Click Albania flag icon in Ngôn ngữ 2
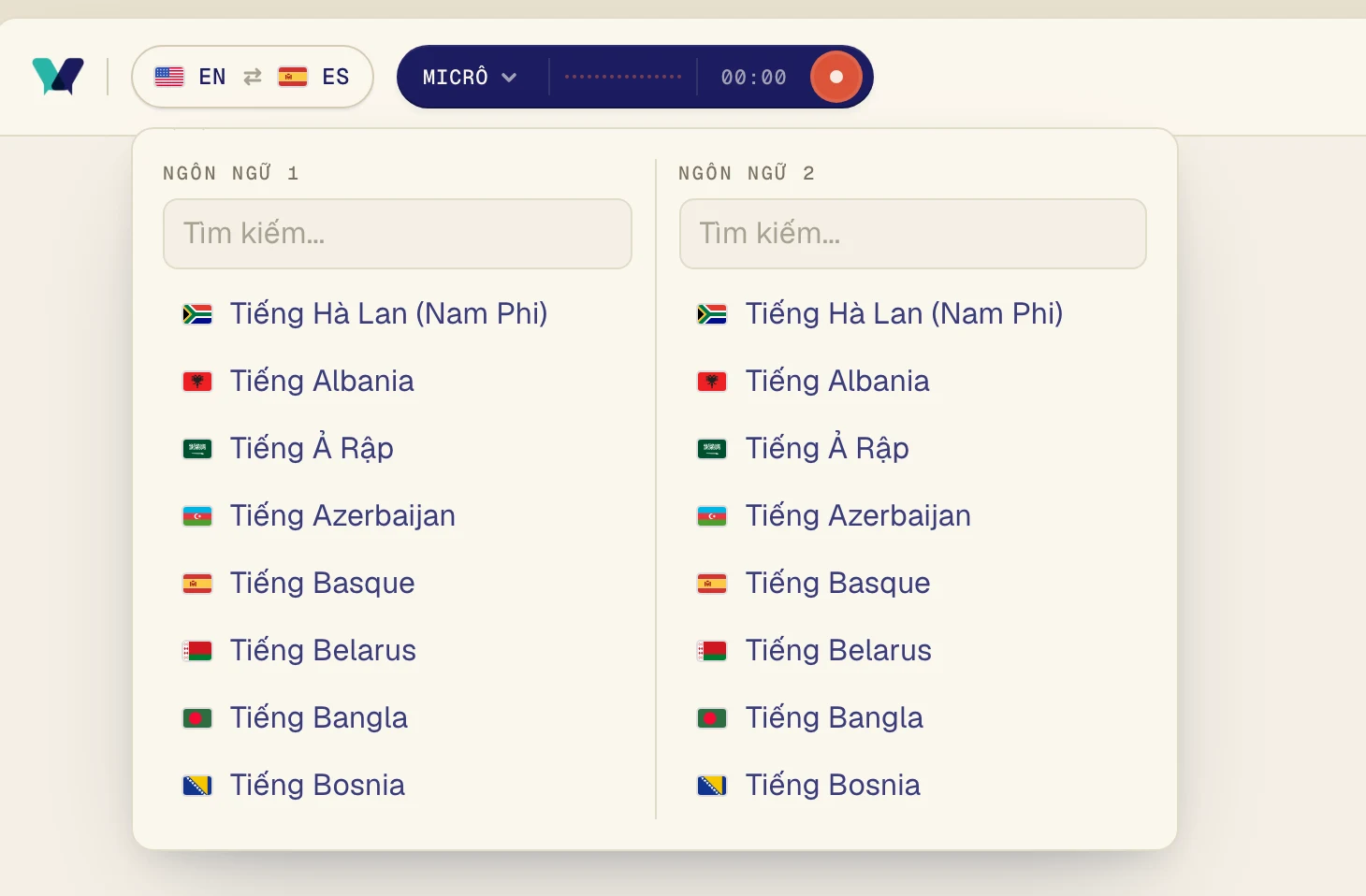 712,382
